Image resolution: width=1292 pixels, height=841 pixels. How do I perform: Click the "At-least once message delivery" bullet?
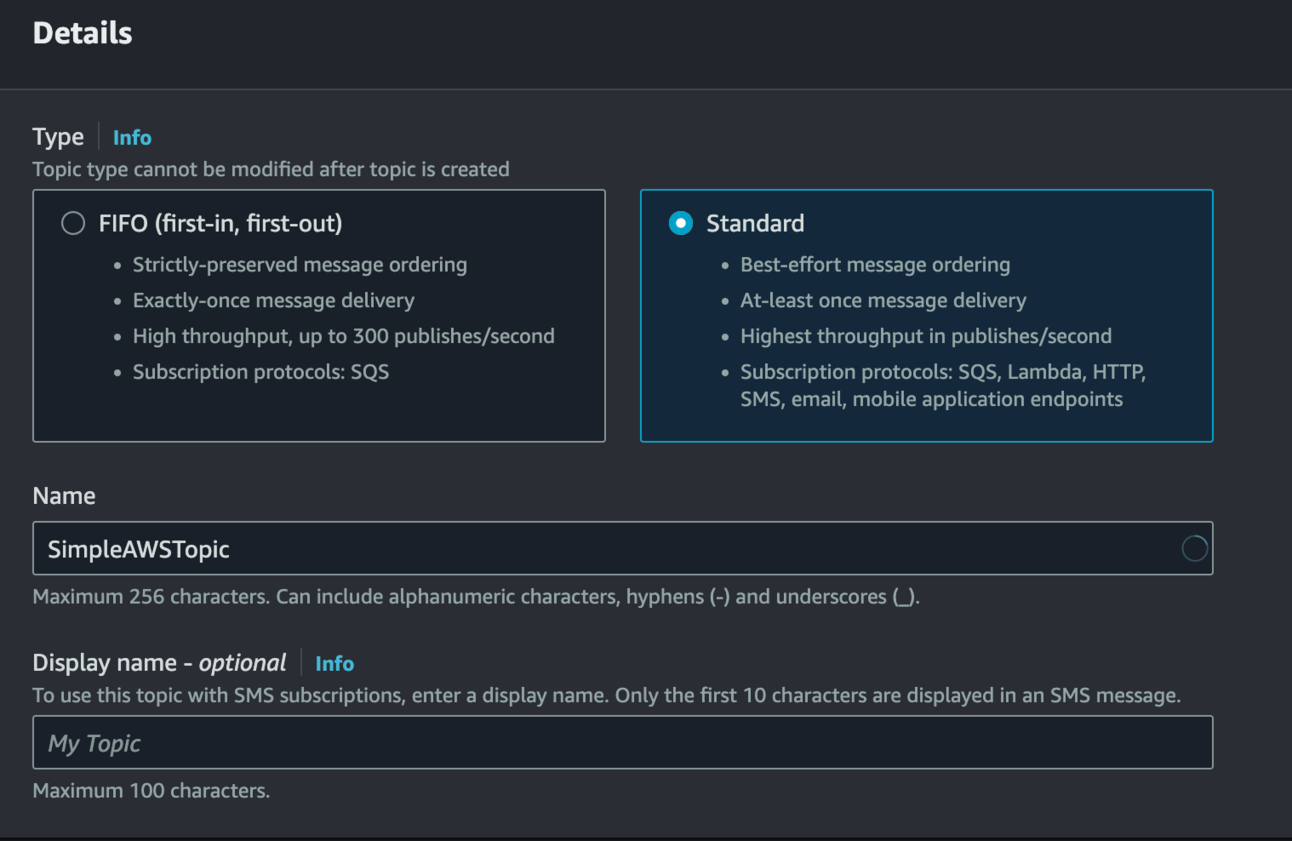(883, 300)
